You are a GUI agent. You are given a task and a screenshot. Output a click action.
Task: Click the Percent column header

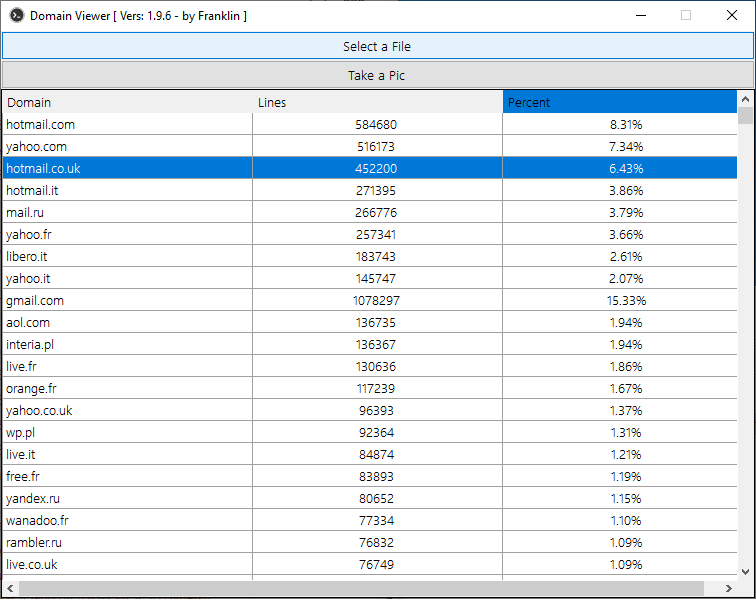[x=620, y=102]
